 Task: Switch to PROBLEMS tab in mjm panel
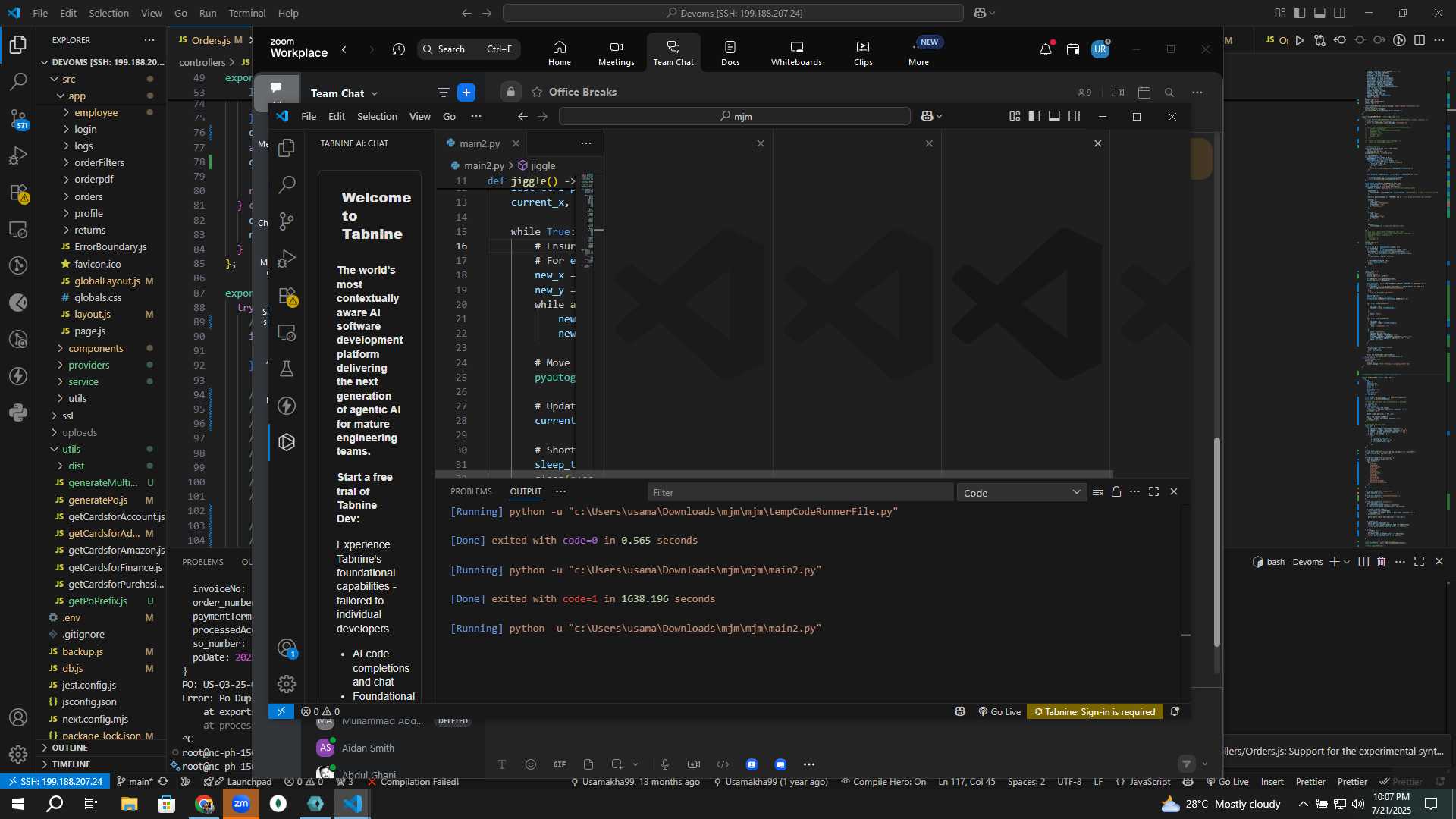(471, 491)
